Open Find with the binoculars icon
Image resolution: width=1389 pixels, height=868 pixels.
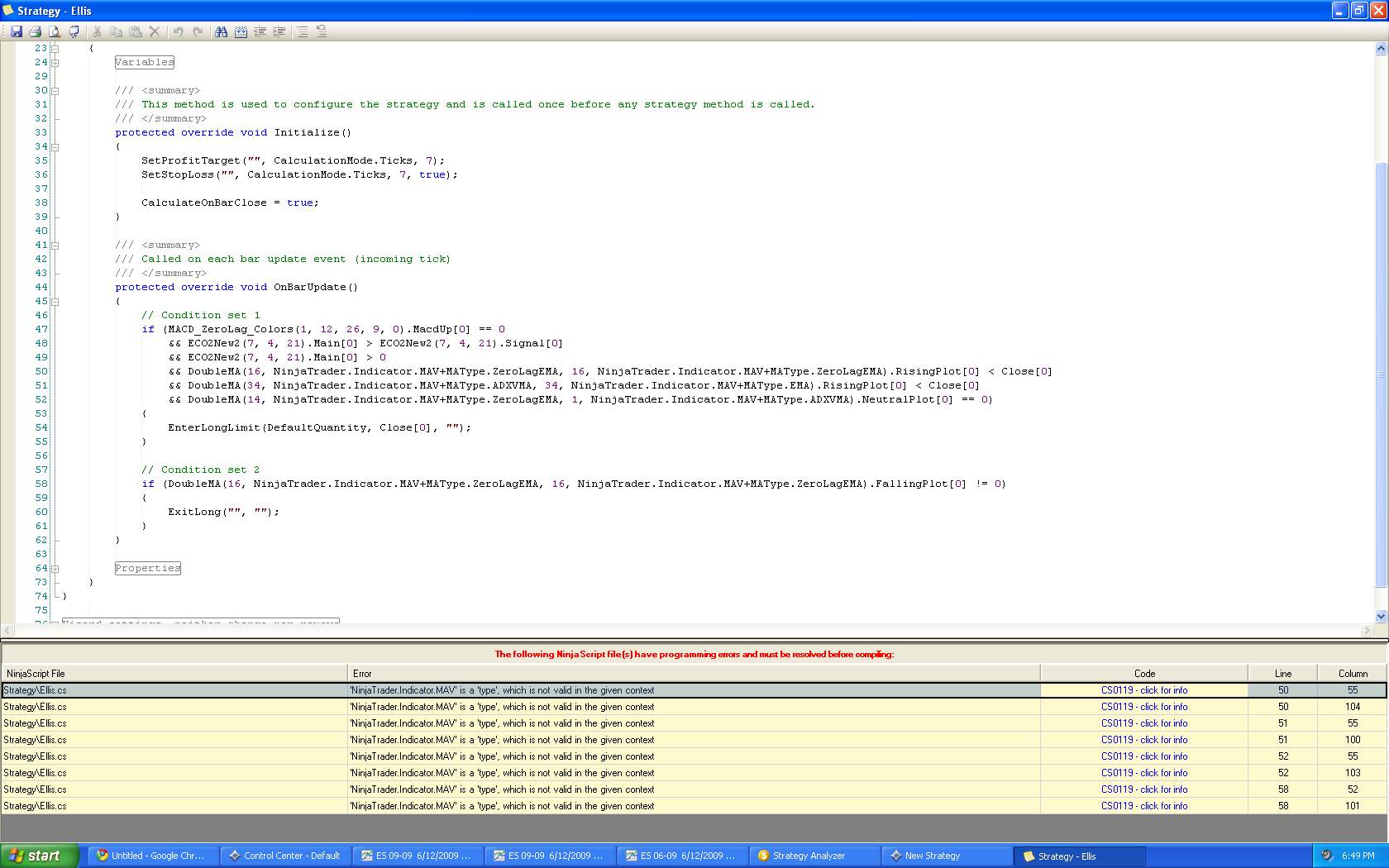point(221,31)
